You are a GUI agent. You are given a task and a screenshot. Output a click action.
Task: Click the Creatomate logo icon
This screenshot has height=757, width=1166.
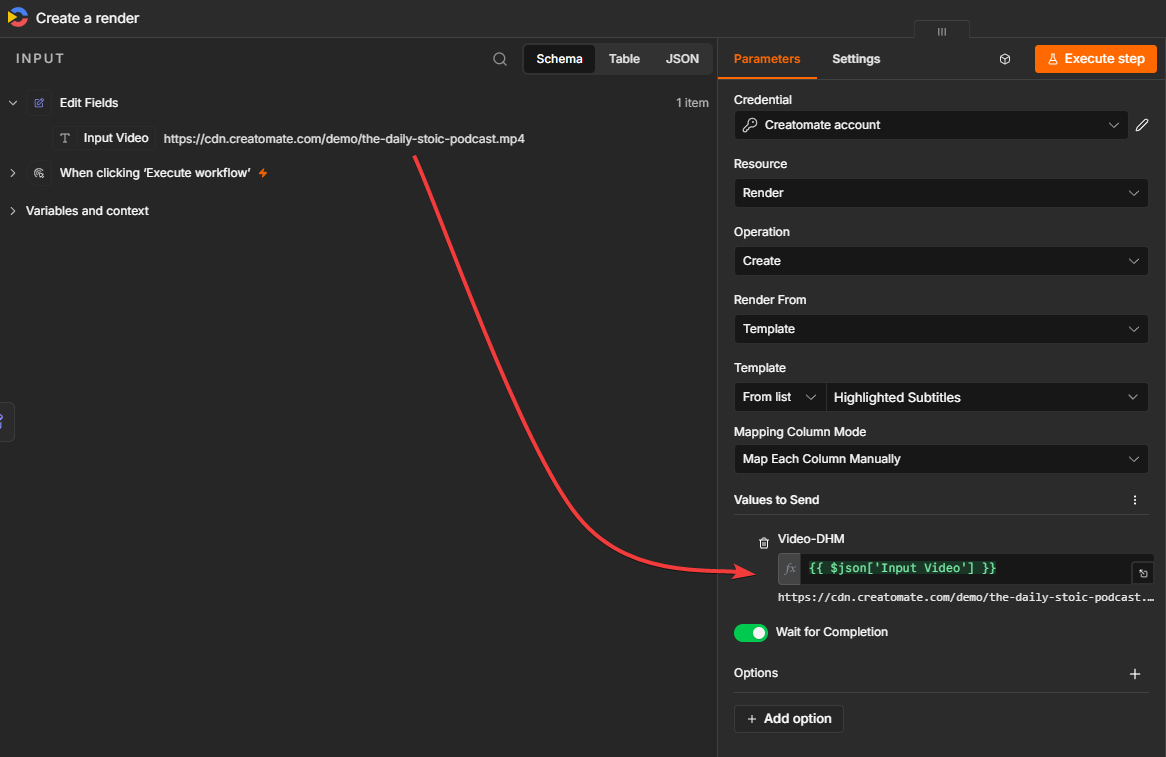pyautogui.click(x=17, y=17)
